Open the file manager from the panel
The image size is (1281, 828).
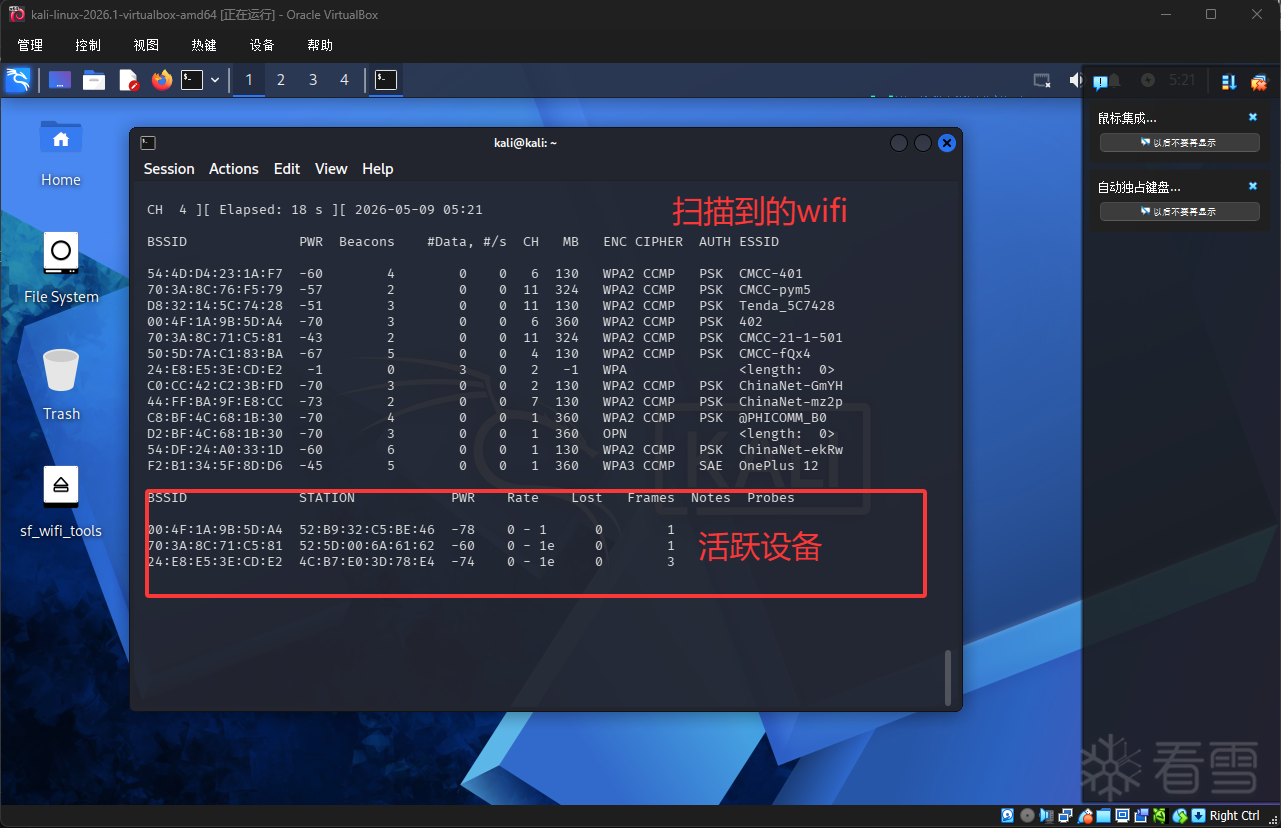[94, 80]
